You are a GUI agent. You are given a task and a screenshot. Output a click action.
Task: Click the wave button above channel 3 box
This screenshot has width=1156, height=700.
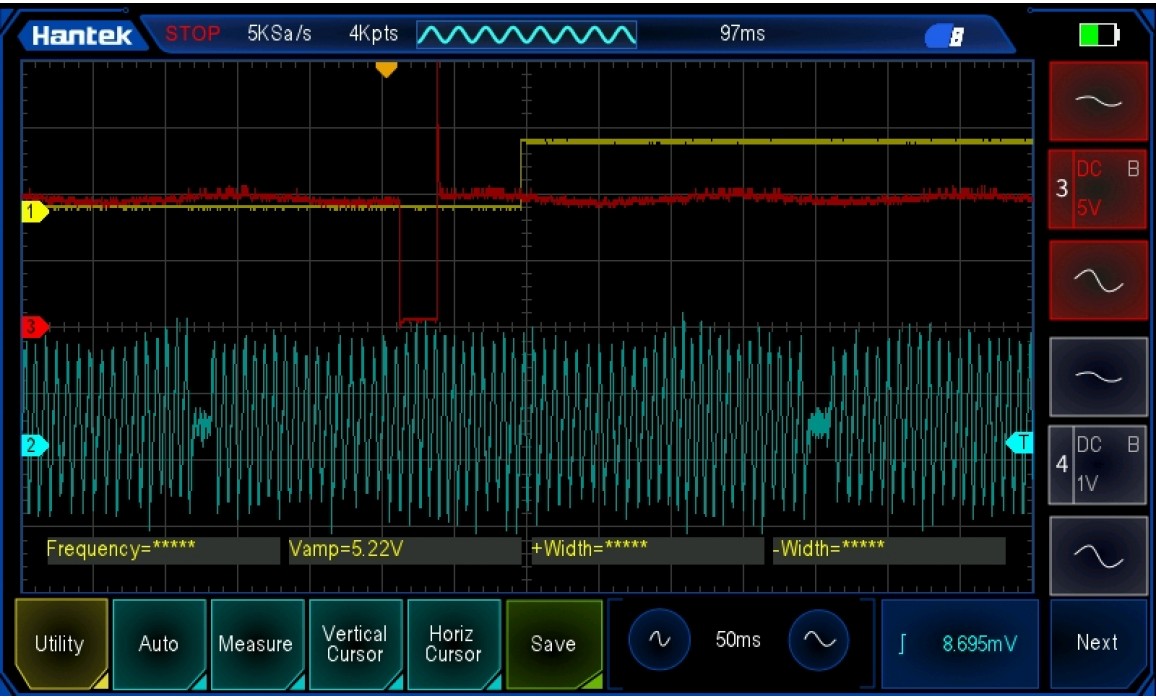click(1097, 101)
